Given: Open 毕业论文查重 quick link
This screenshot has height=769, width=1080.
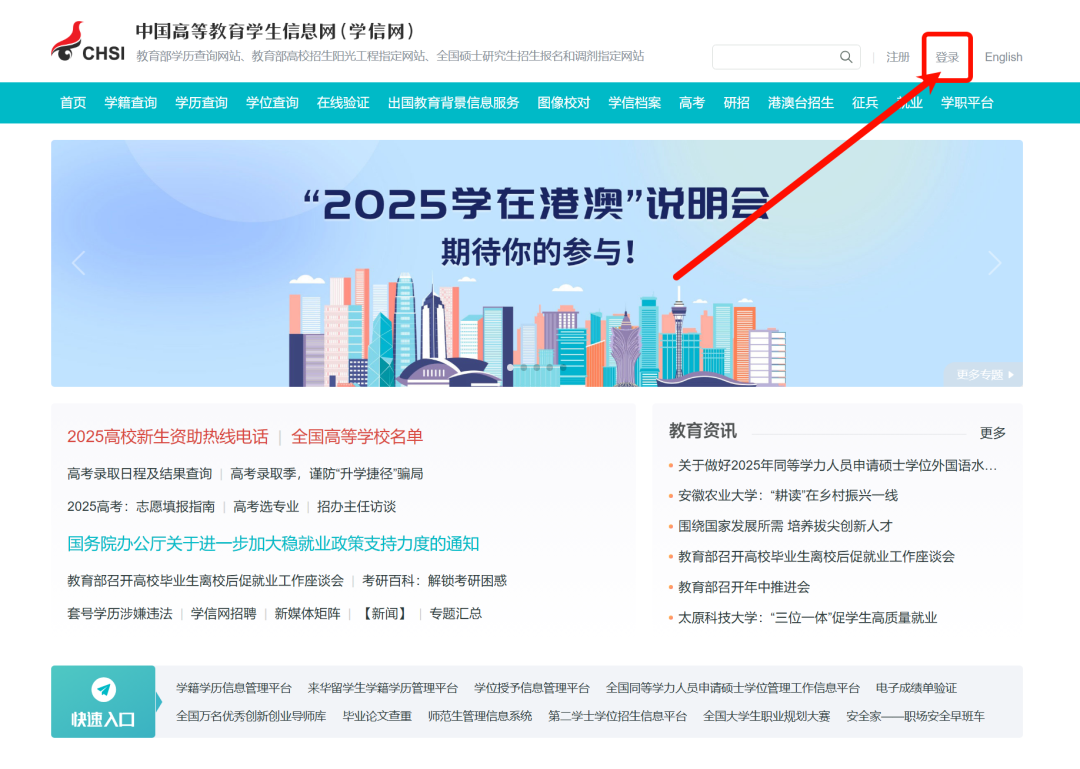Looking at the screenshot, I should point(377,717).
